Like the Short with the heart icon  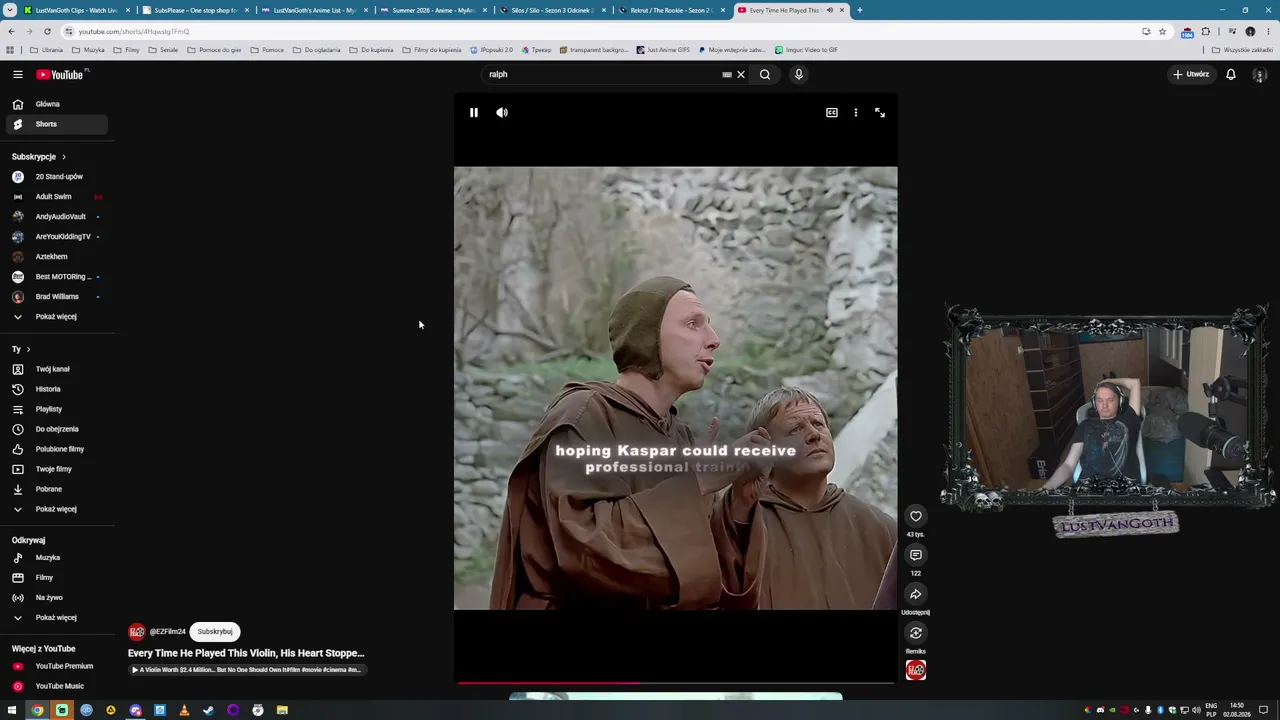pos(915,516)
